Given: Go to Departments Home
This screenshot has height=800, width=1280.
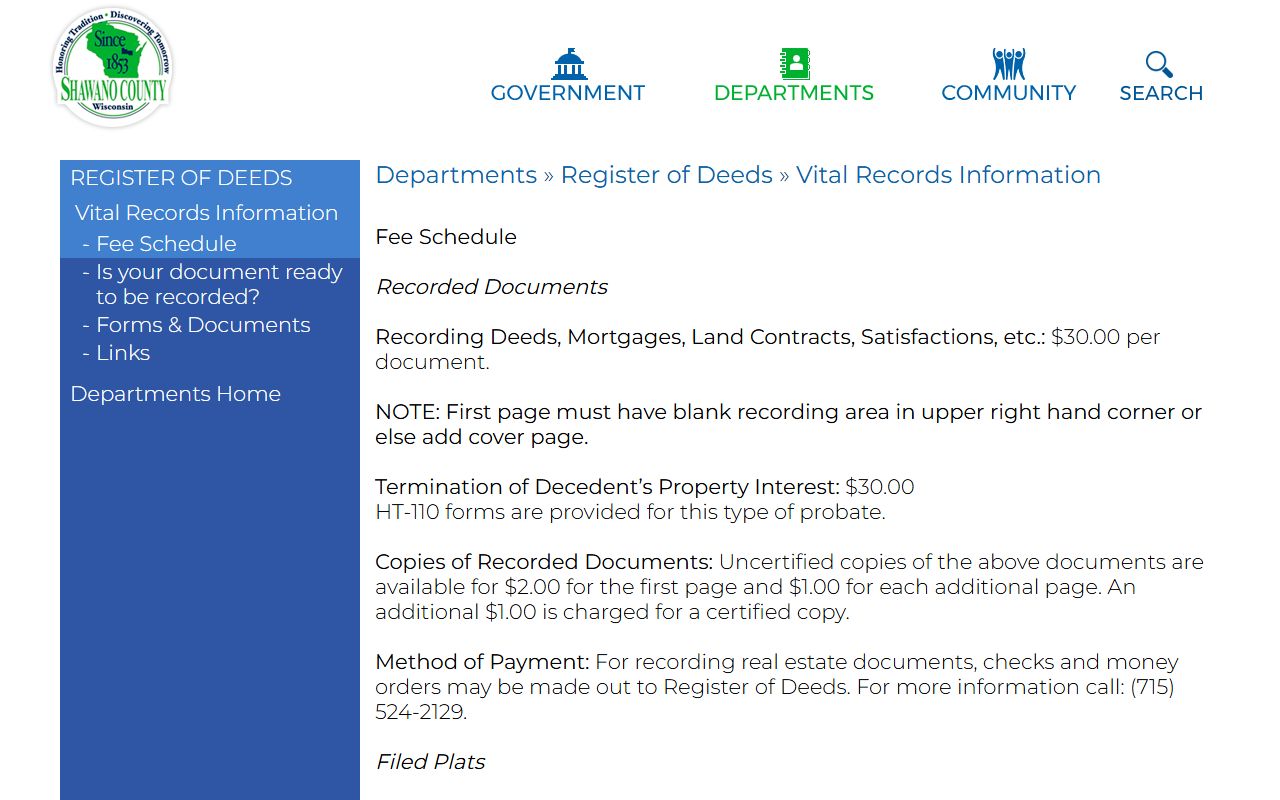Looking at the screenshot, I should [x=175, y=394].
